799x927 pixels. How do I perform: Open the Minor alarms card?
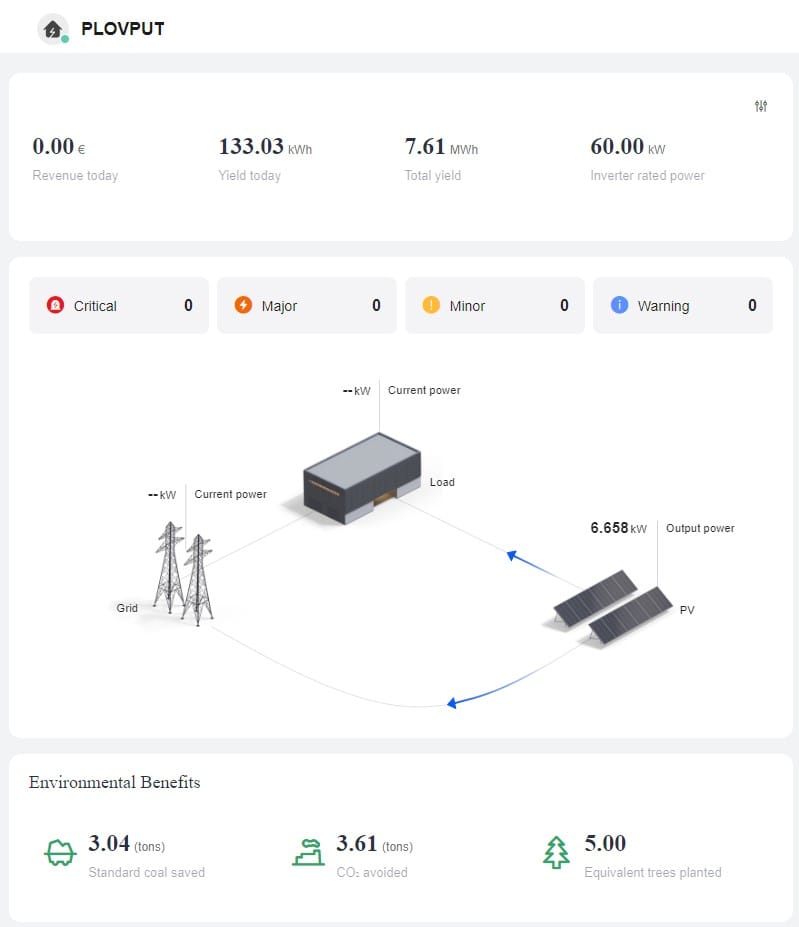pyautogui.click(x=495, y=305)
